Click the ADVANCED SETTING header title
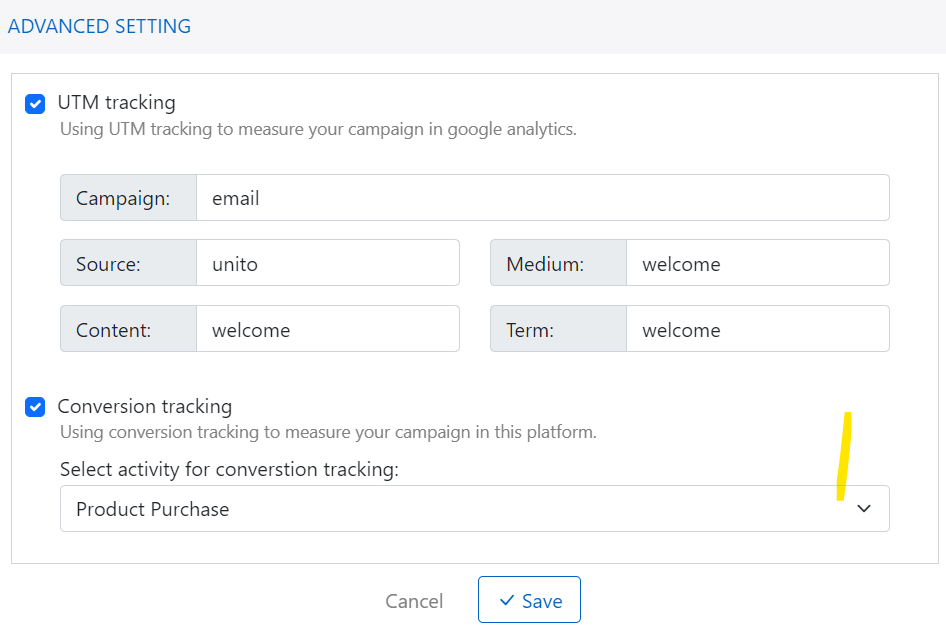 99,27
